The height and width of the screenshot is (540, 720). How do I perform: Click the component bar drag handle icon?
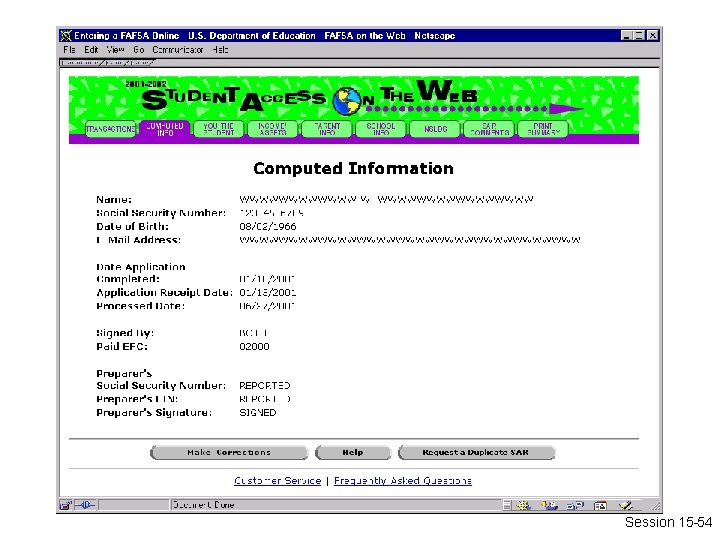[x=506, y=505]
